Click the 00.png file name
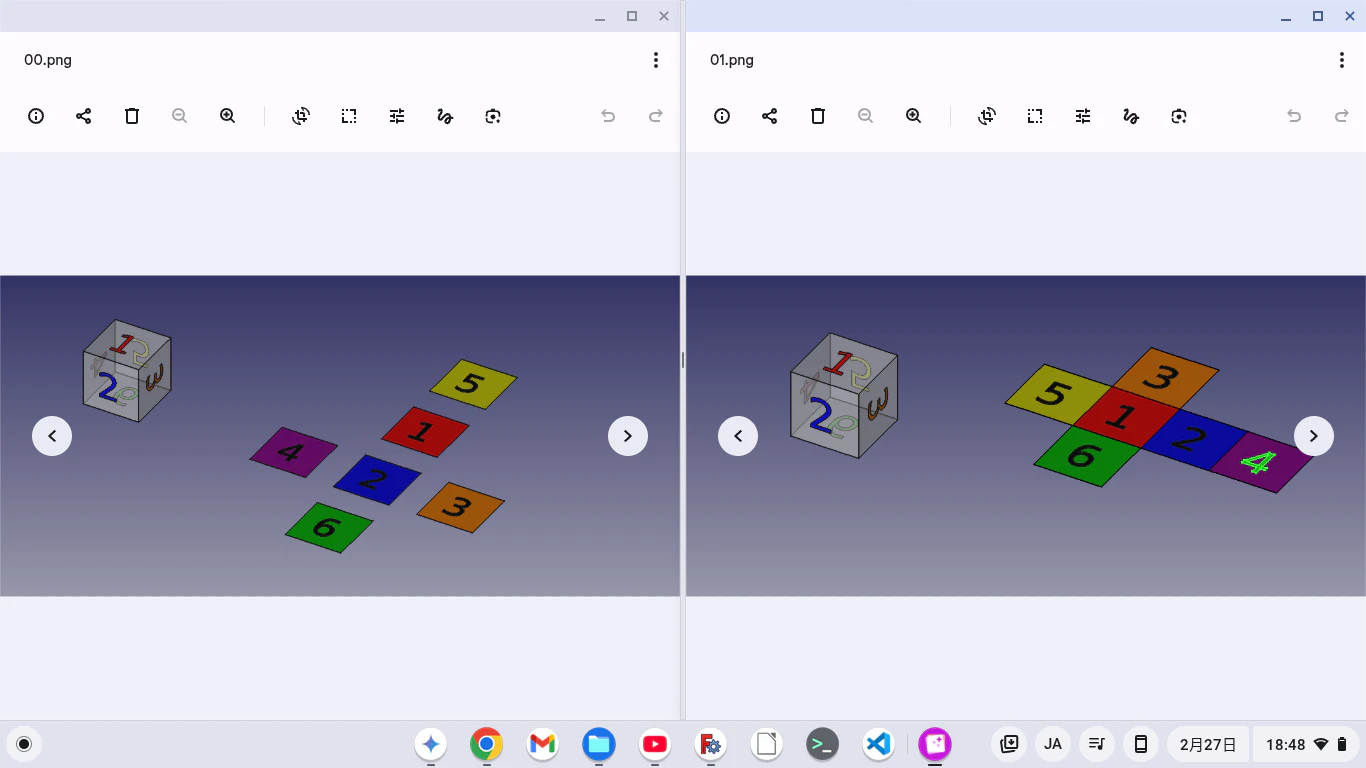 48,60
